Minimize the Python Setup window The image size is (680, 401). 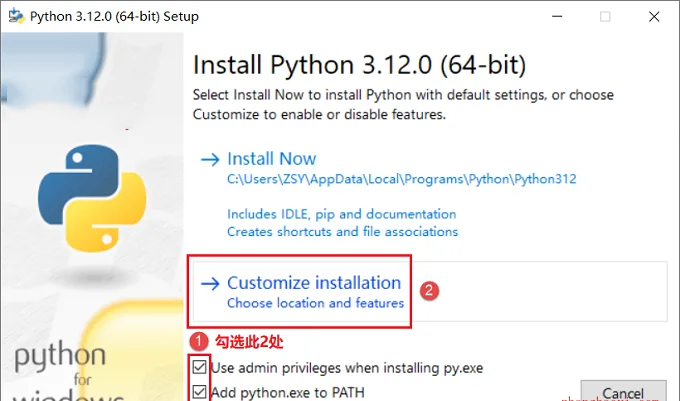(557, 16)
